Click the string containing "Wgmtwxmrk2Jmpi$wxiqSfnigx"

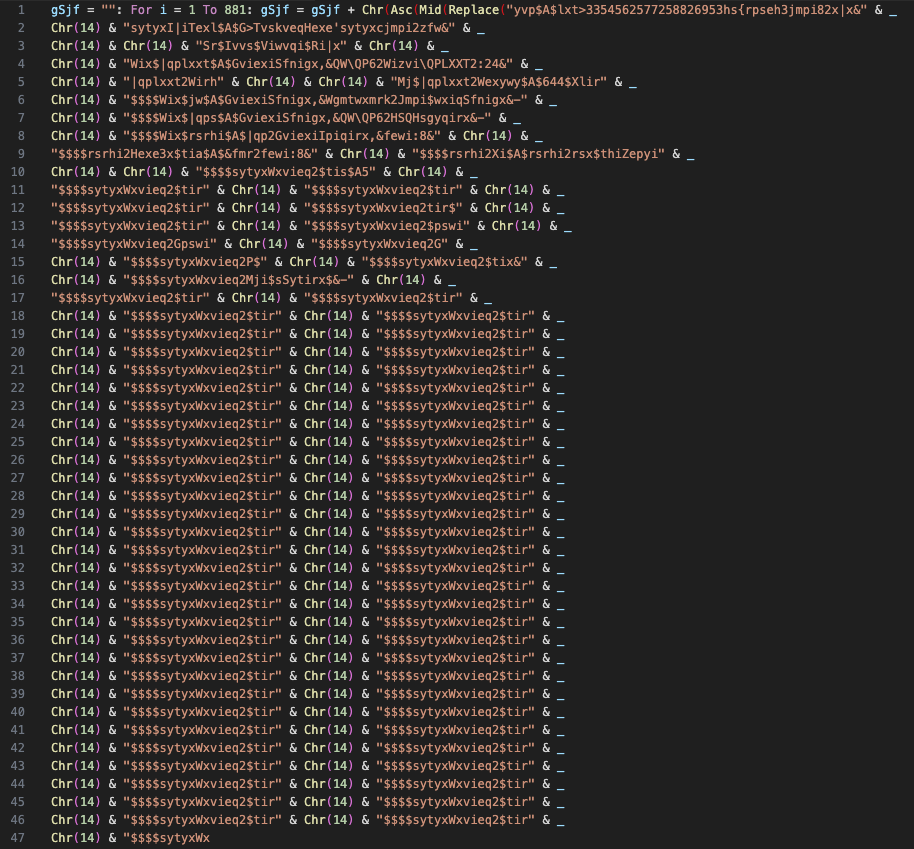coord(325,100)
